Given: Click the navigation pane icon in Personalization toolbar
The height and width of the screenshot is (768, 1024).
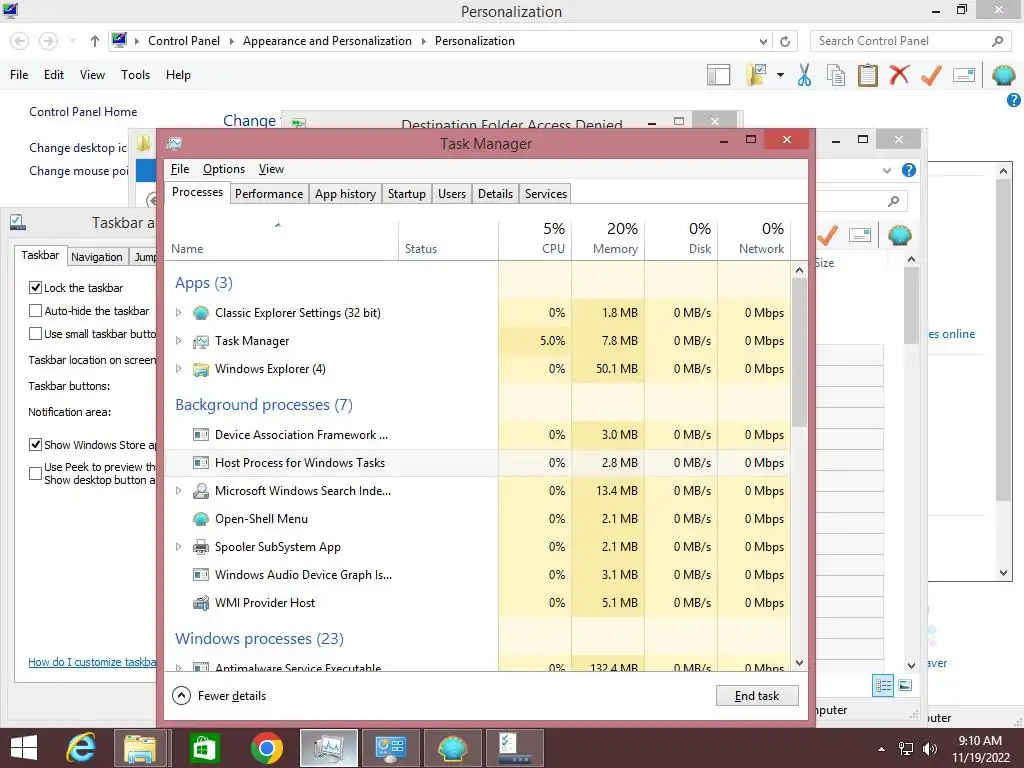Looking at the screenshot, I should point(718,75).
